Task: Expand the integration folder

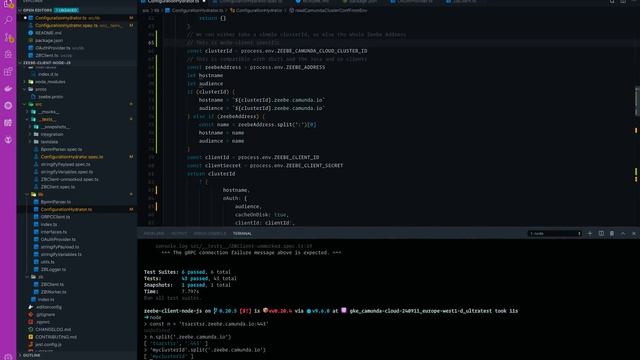Action: (x=52, y=134)
